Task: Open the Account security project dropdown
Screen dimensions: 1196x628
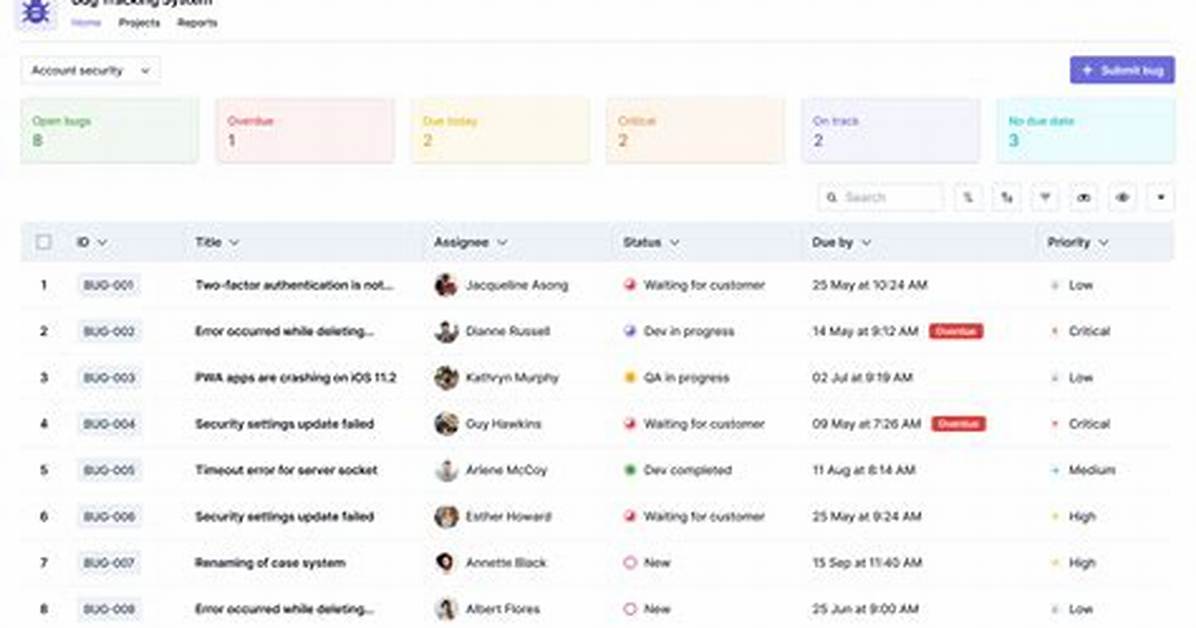Action: tap(90, 71)
